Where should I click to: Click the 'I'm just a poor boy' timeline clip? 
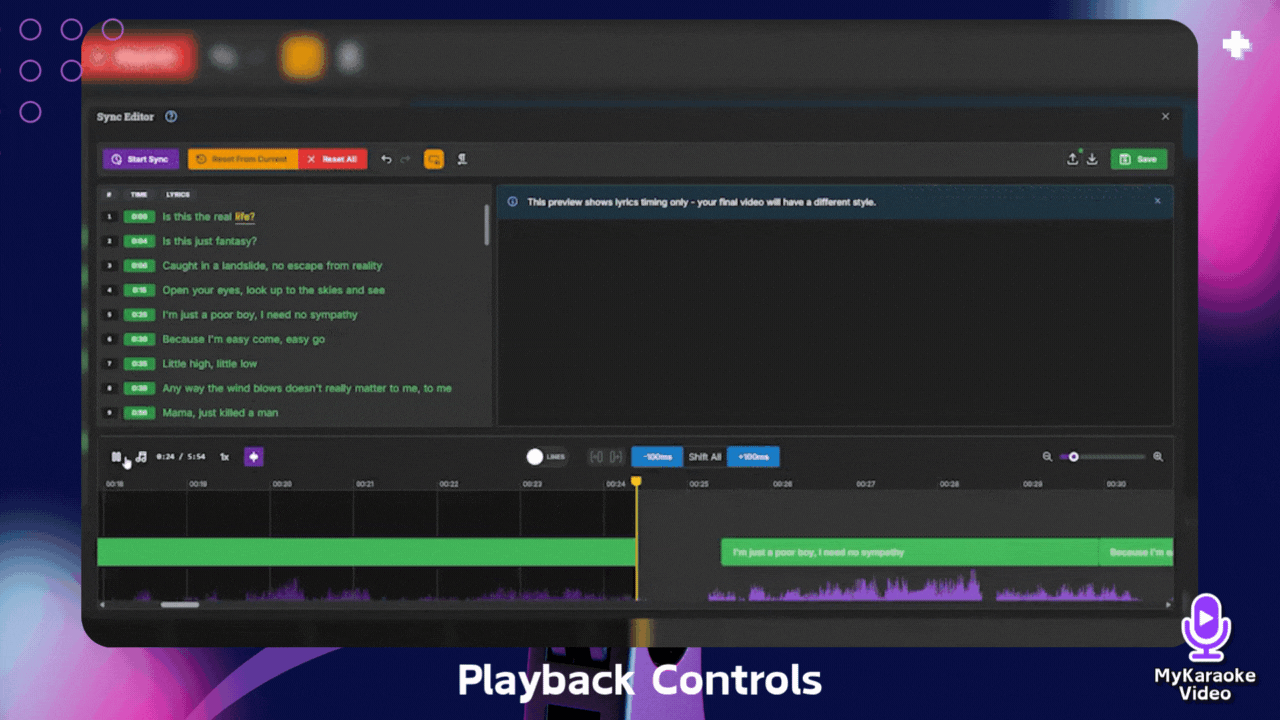(x=910, y=552)
